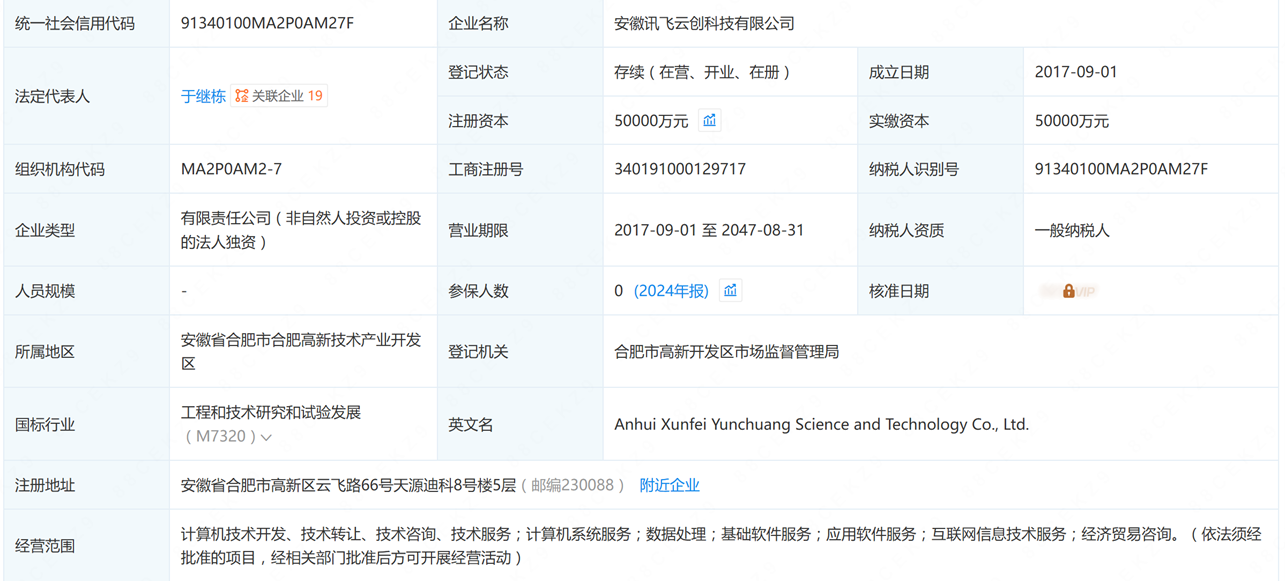Expand the M7320 industry code chevron

pos(266,437)
